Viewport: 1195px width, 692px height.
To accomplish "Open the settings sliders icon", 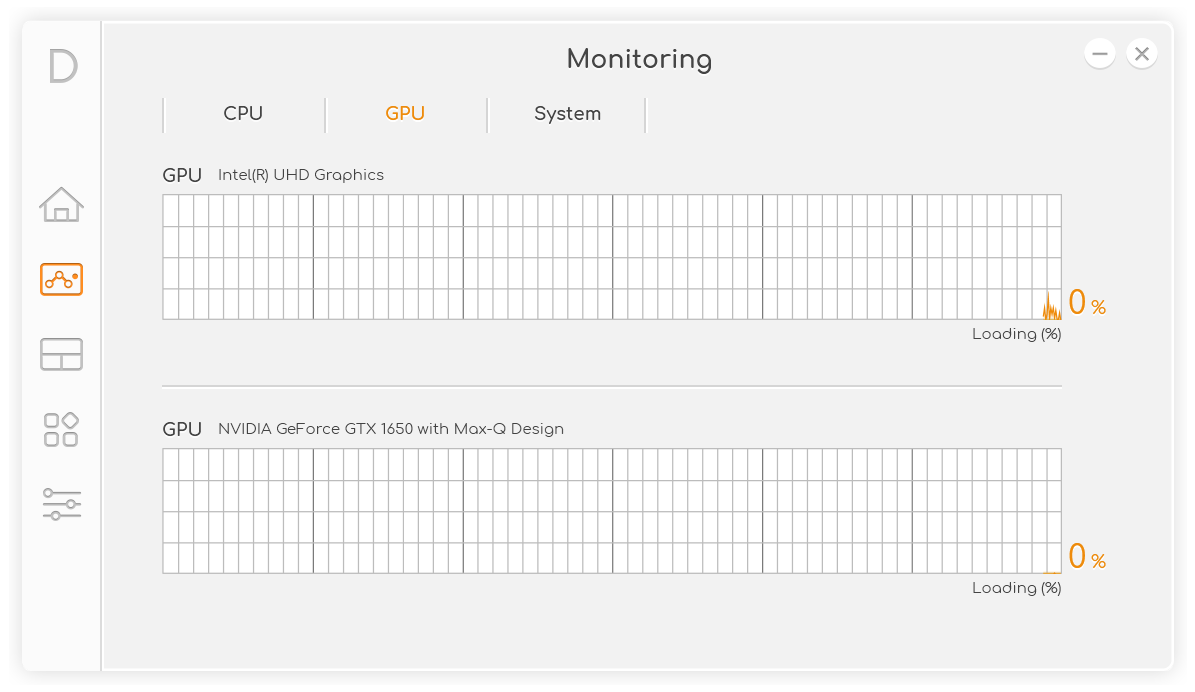I will click(x=61, y=504).
